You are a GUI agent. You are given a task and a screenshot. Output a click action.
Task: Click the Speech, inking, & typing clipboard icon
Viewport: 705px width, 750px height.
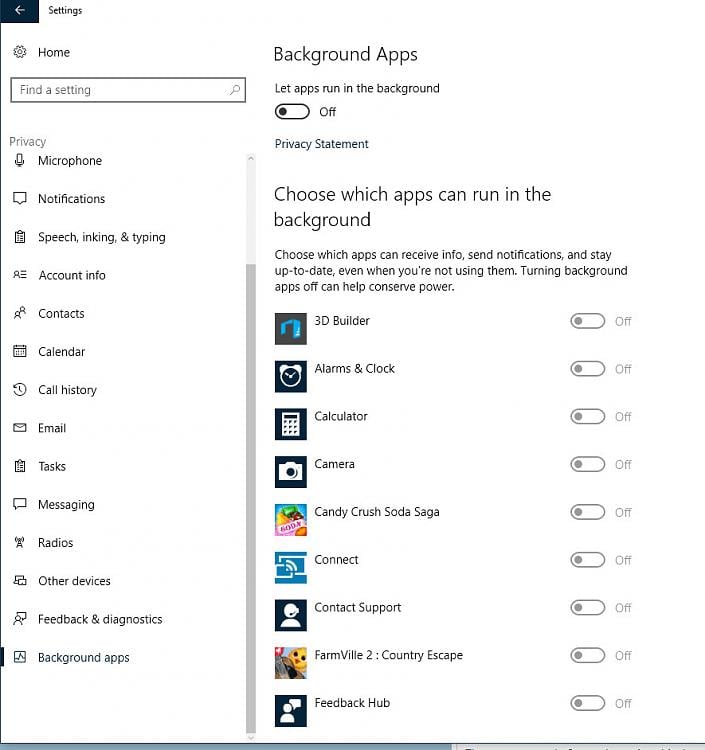[20, 237]
